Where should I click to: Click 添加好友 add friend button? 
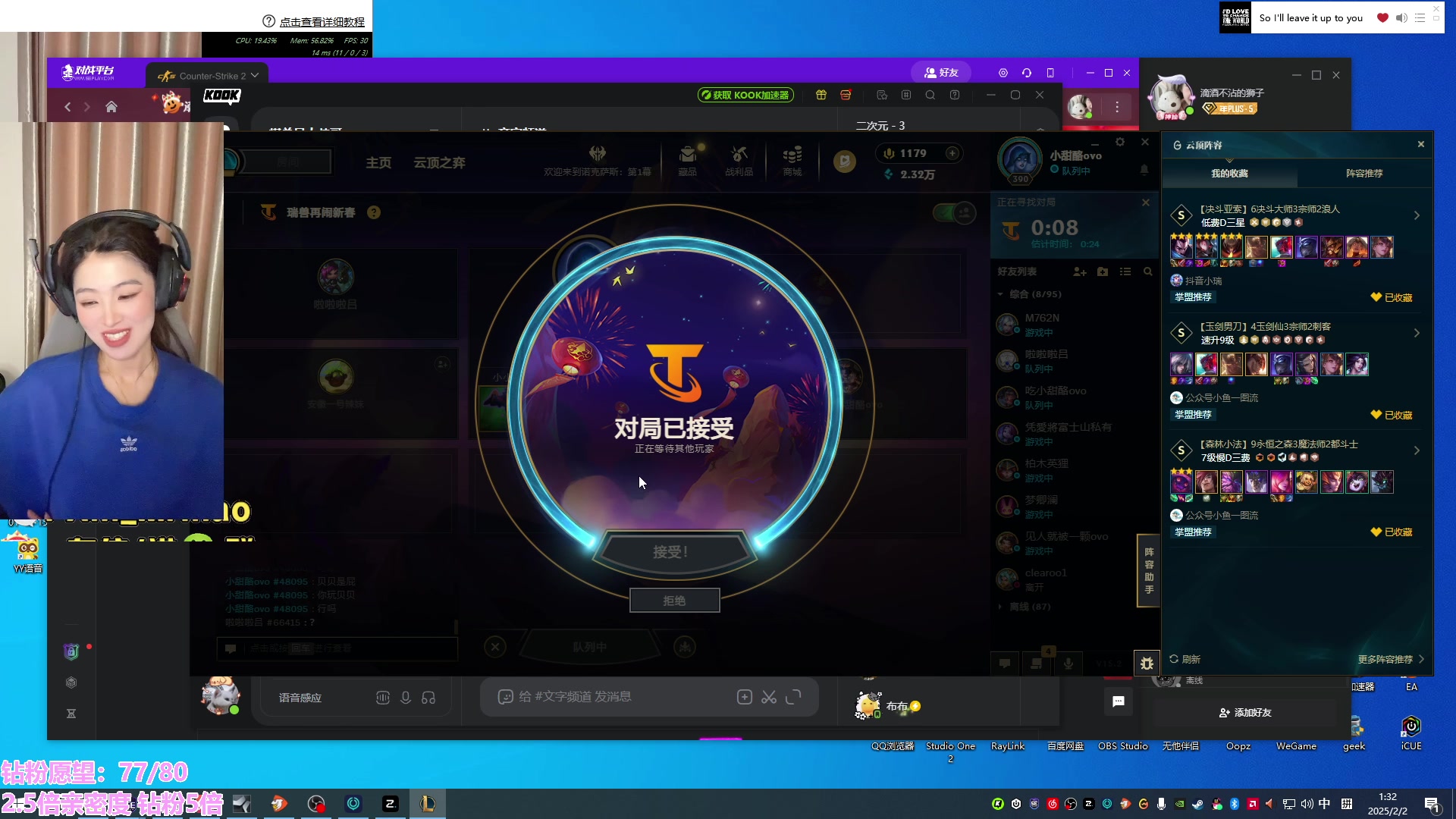pyautogui.click(x=1245, y=713)
